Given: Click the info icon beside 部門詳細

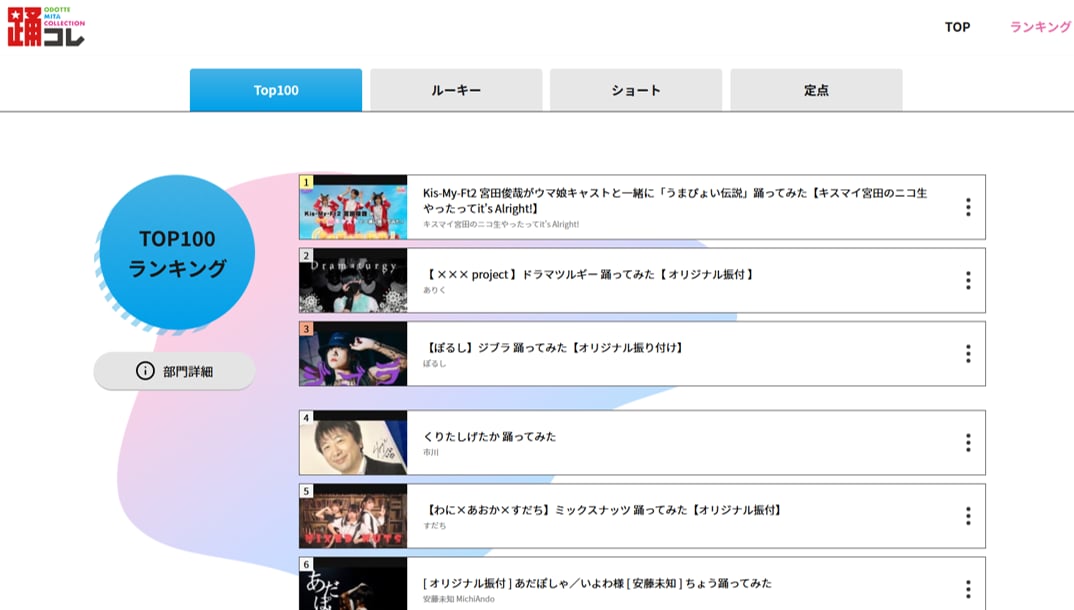Looking at the screenshot, I should tap(146, 371).
